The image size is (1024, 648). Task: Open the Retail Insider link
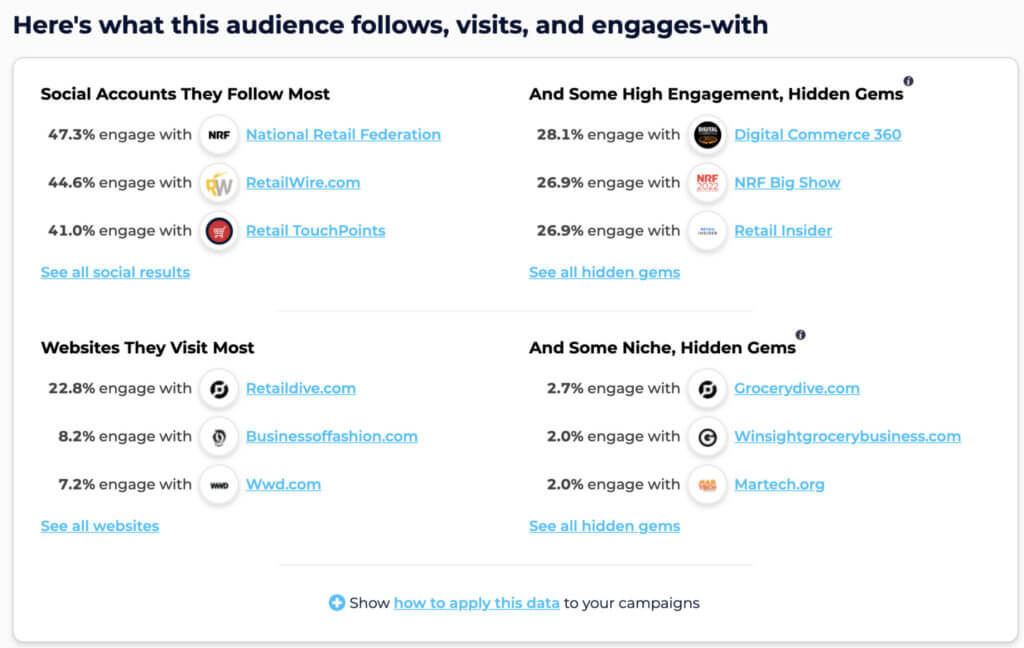(782, 231)
